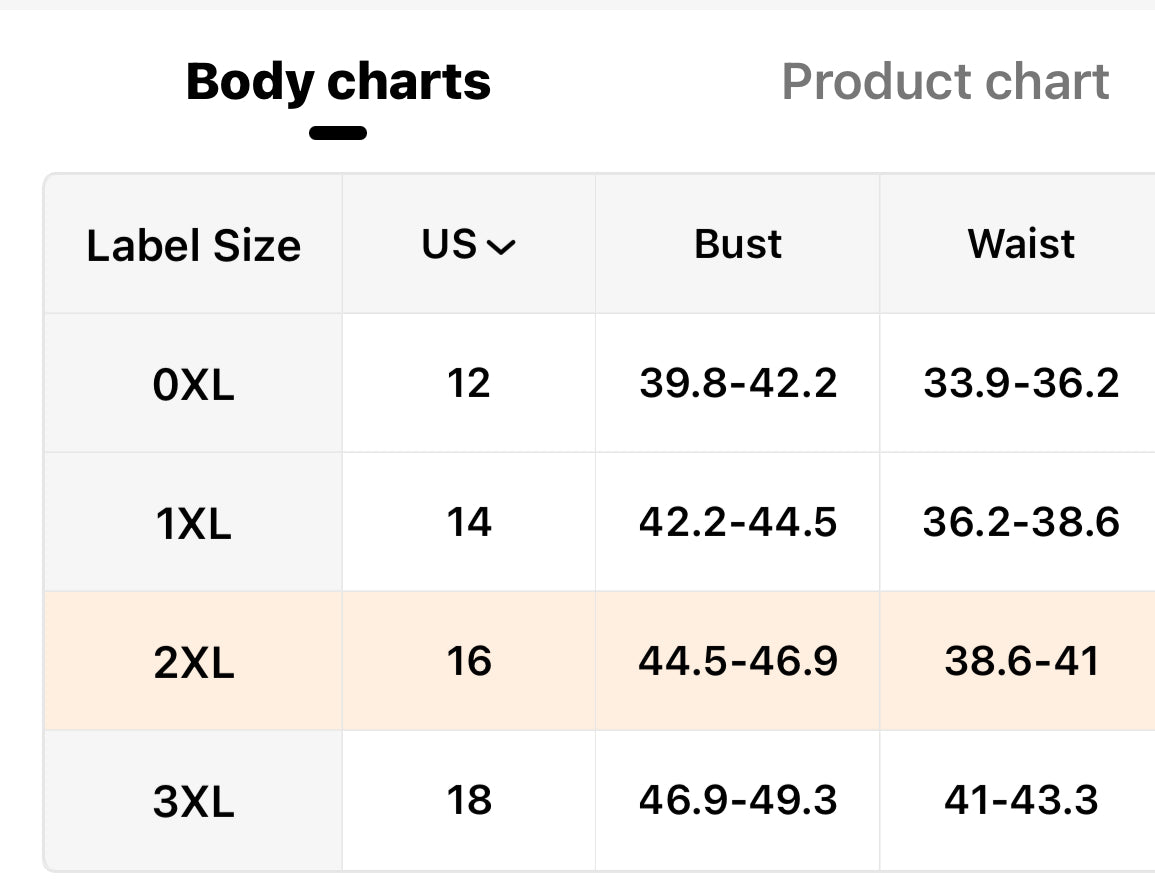Select the highlighted 2XL size row
This screenshot has width=1155, height=884.
193,662
